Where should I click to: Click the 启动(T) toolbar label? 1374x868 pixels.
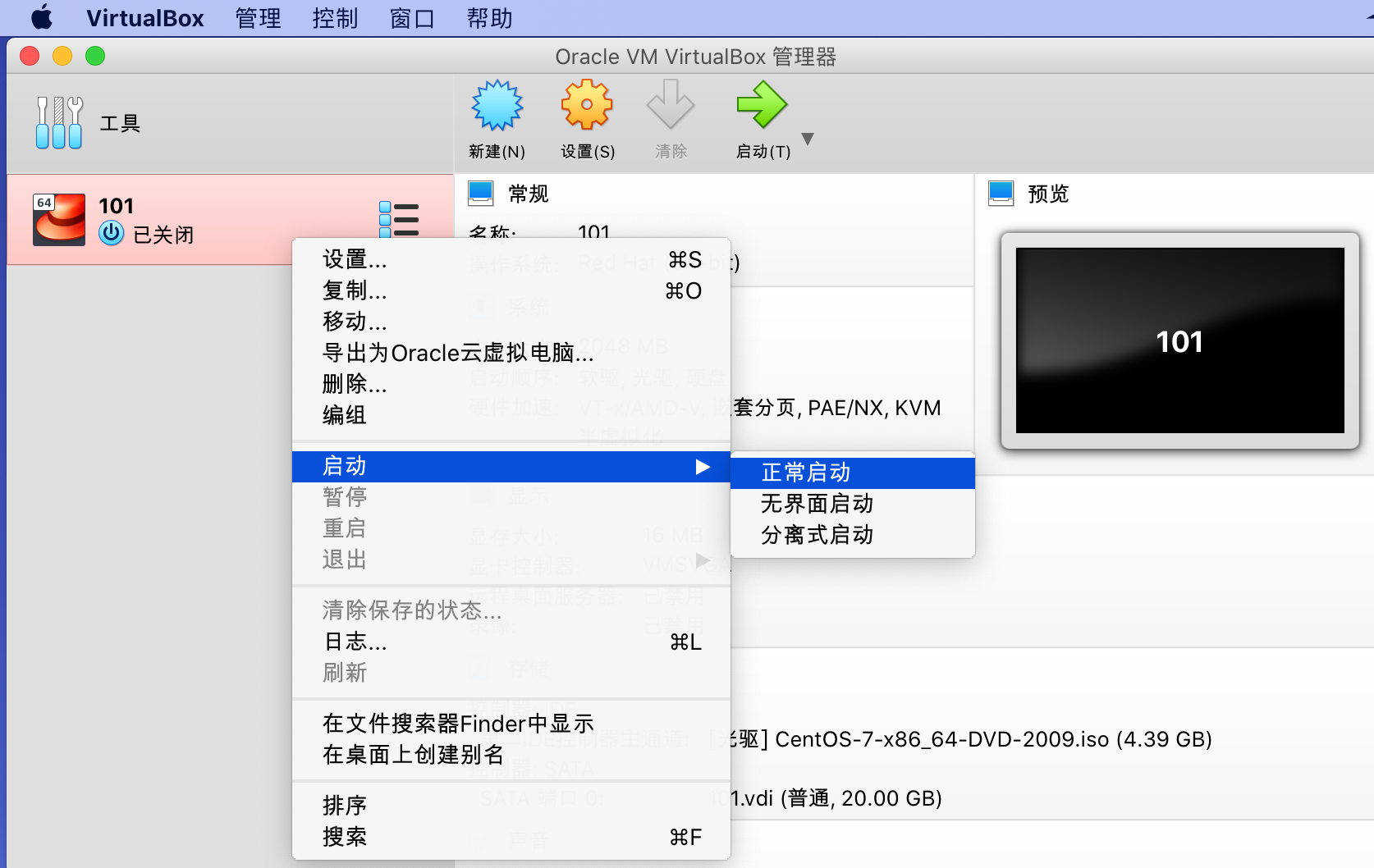763,152
